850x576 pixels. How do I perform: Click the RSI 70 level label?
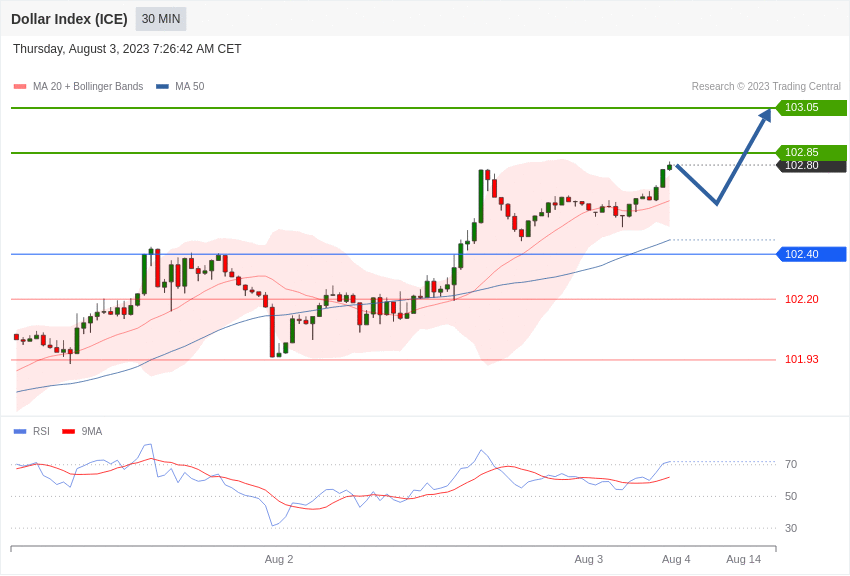pos(791,464)
